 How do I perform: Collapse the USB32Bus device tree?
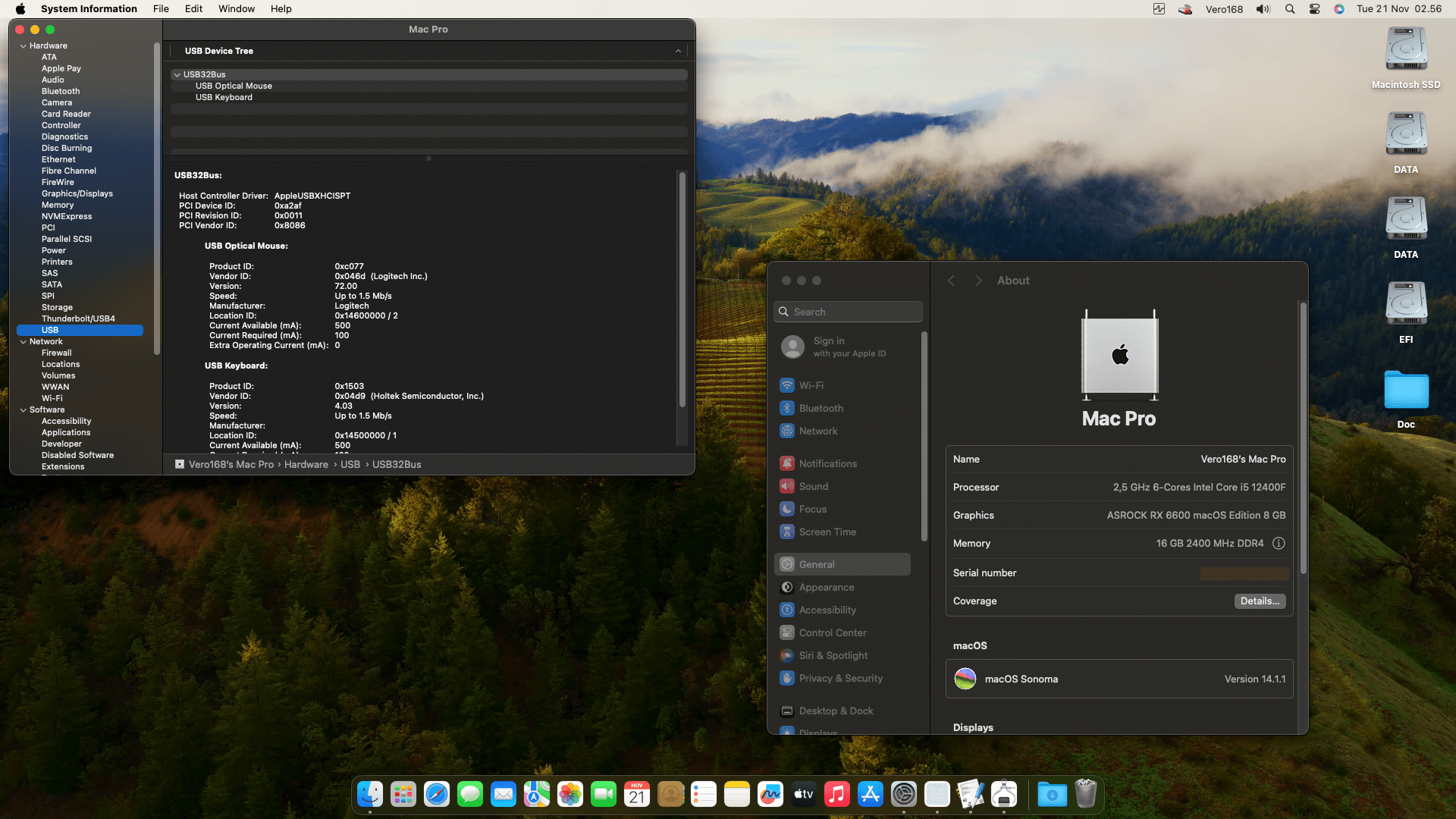click(177, 74)
